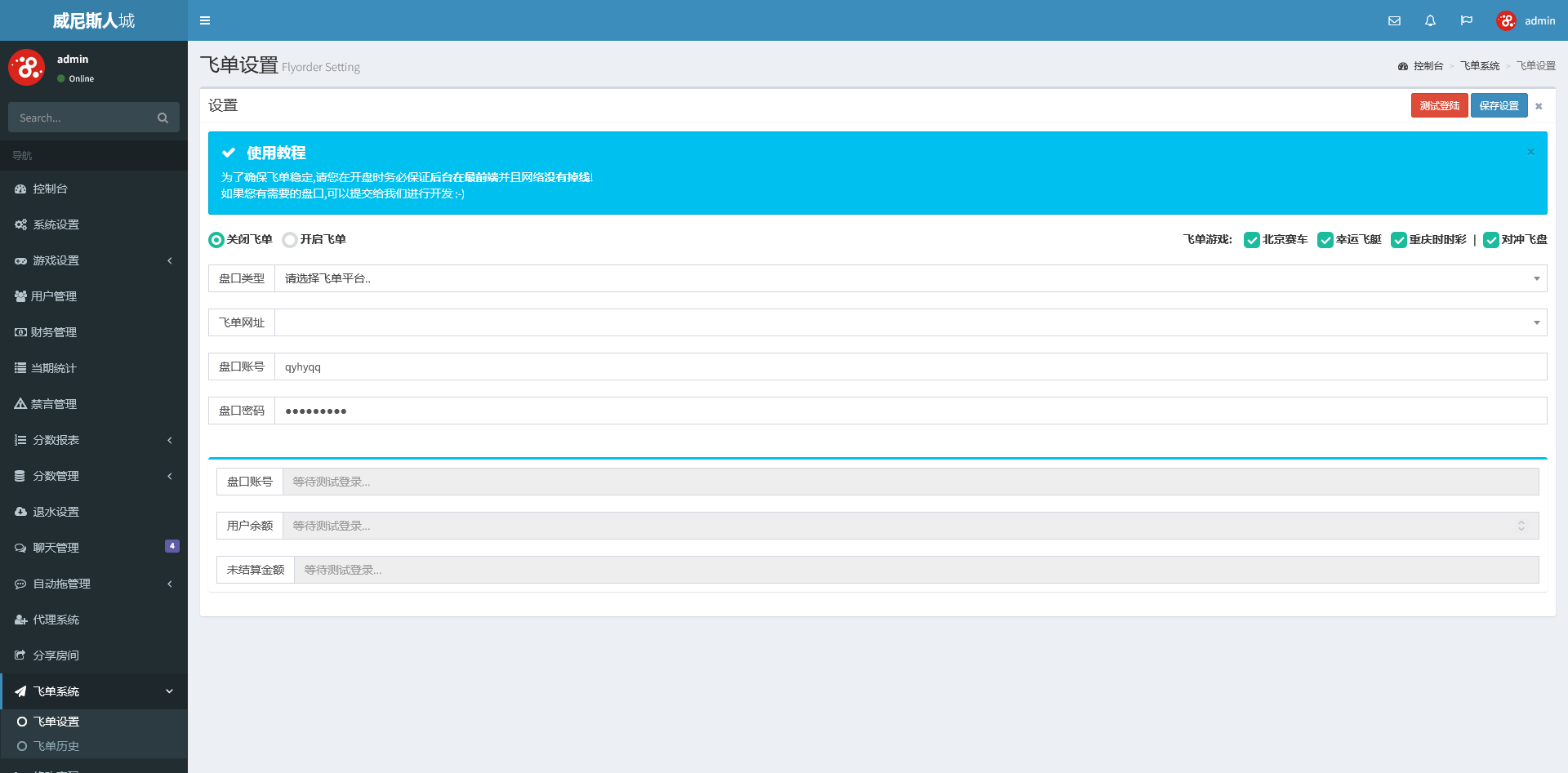
Task: Go to 控制台 in sidebar
Action: [x=94, y=189]
